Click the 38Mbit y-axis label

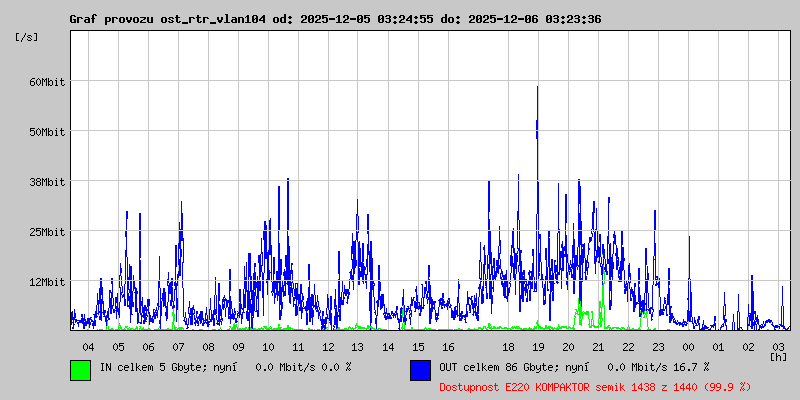click(x=47, y=182)
